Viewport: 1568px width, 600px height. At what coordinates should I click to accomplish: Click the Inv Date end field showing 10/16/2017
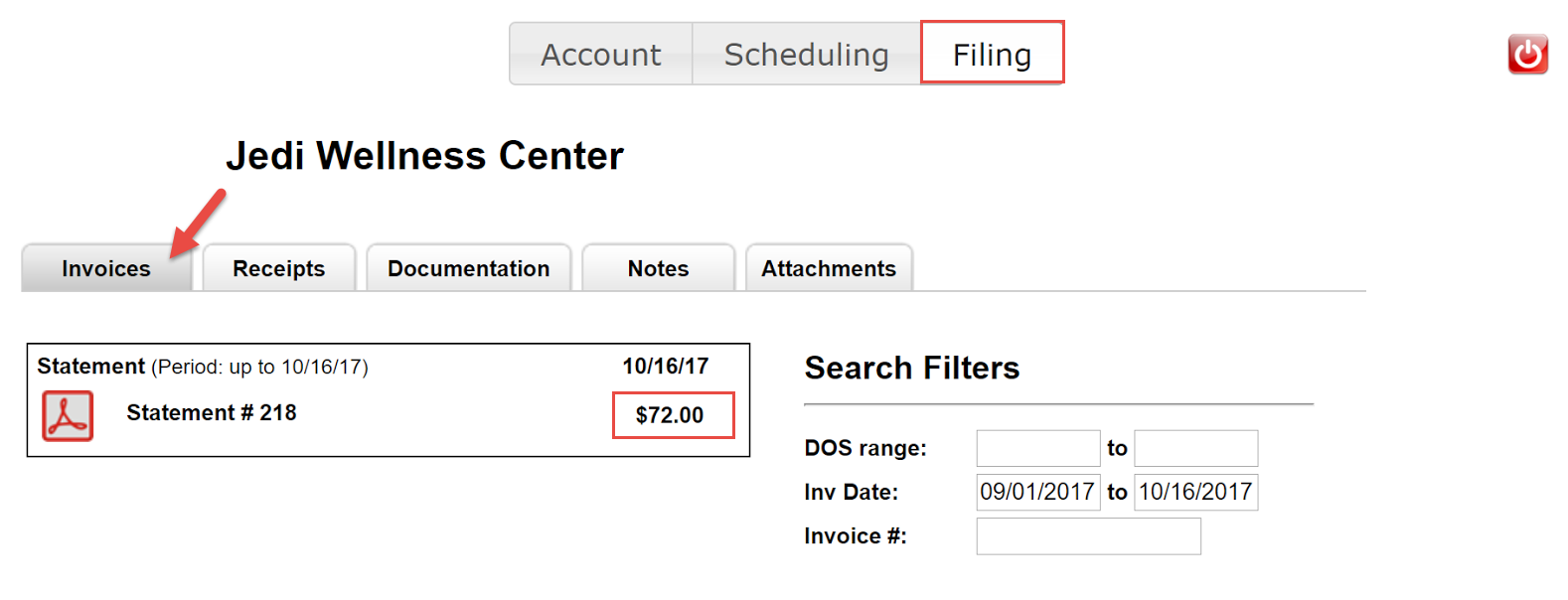coord(1195,492)
